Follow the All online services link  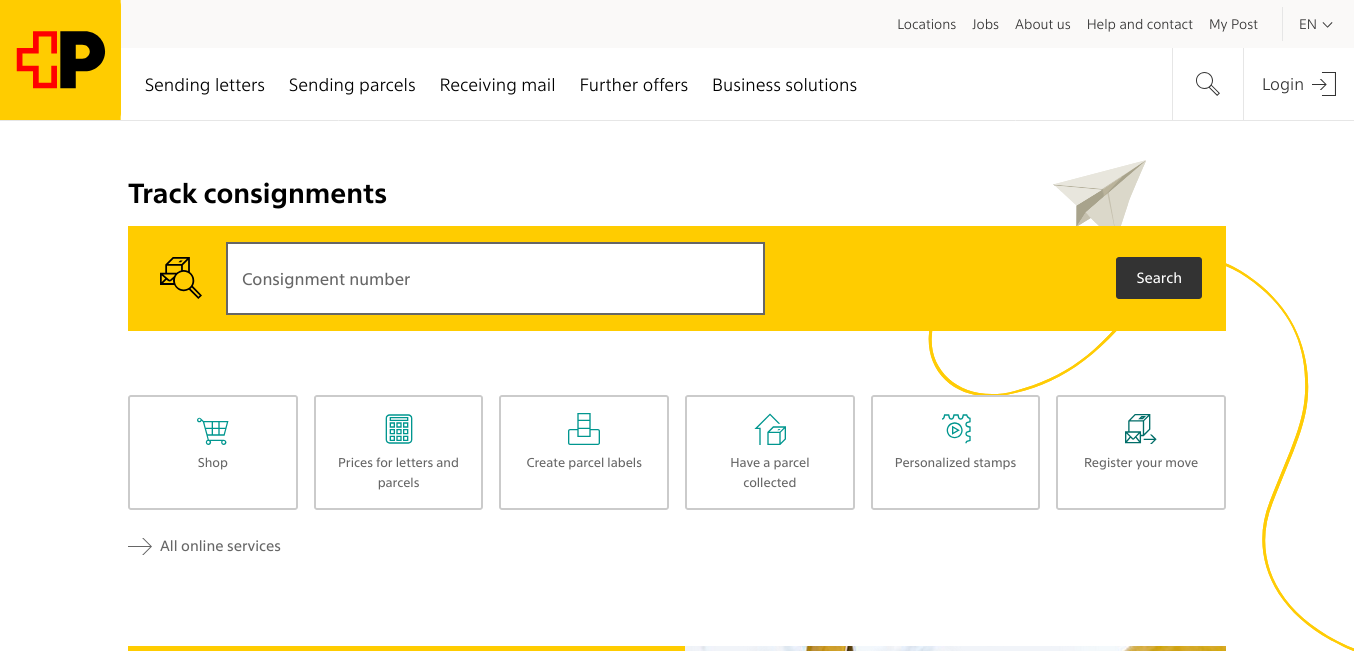[x=220, y=546]
